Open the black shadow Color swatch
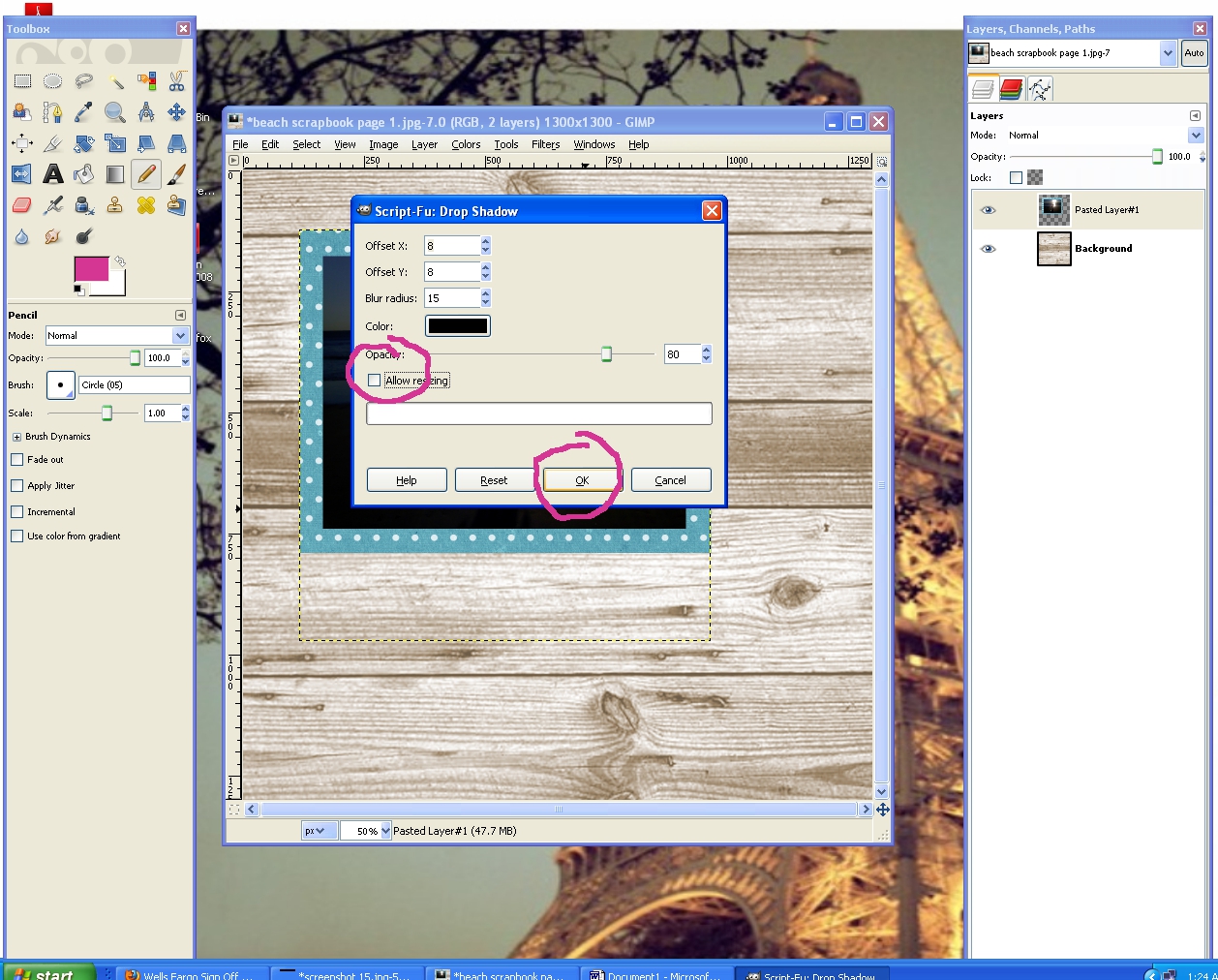The image size is (1218, 980). coord(458,326)
